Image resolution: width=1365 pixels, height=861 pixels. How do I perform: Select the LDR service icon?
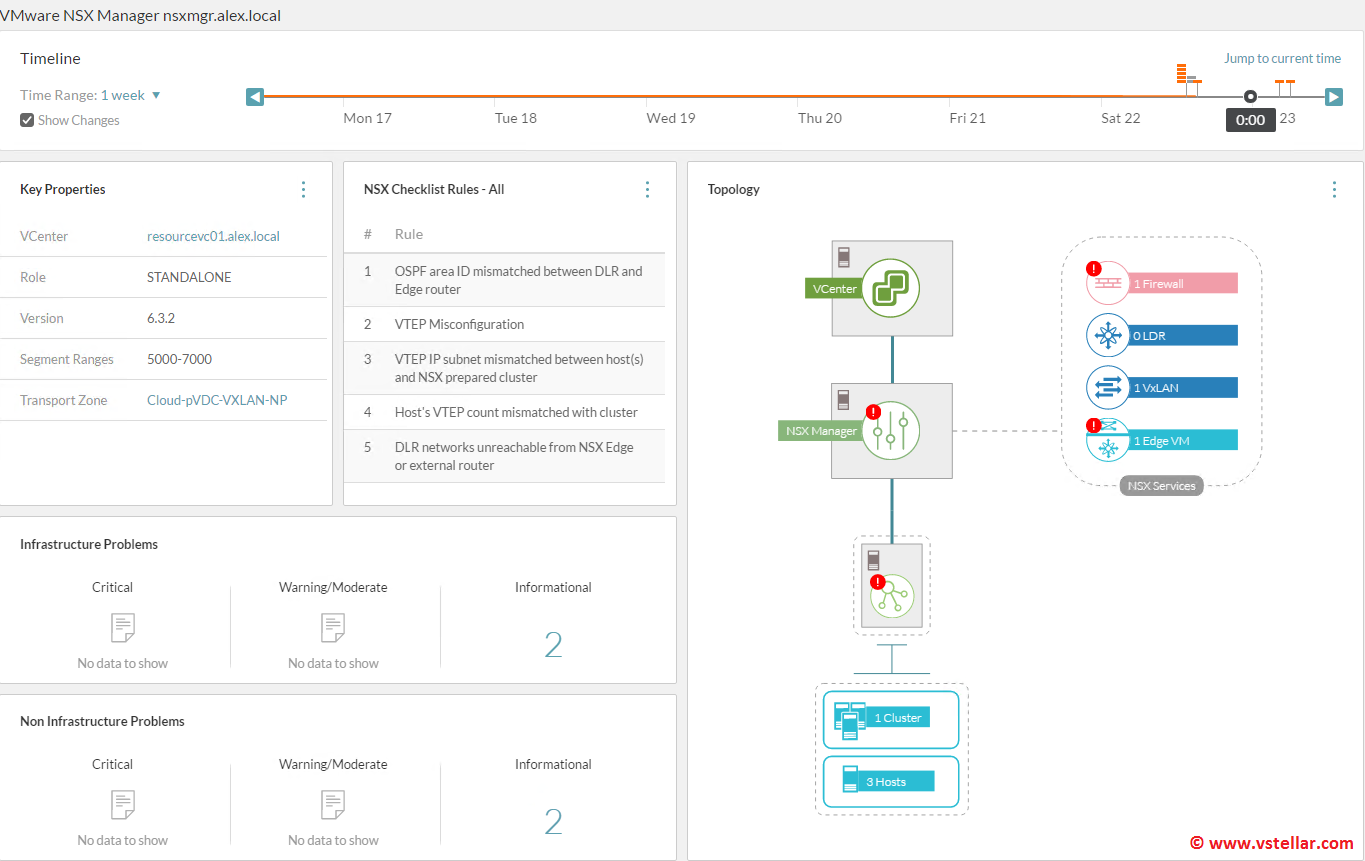pyautogui.click(x=1107, y=336)
